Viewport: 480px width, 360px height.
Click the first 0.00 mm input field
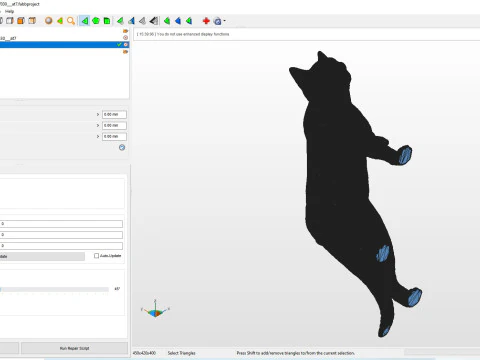114,115
